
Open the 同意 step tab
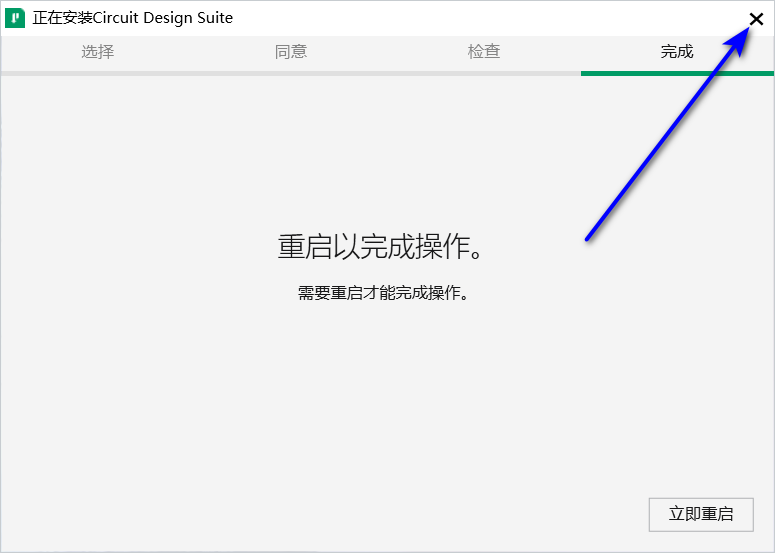pyautogui.click(x=291, y=51)
